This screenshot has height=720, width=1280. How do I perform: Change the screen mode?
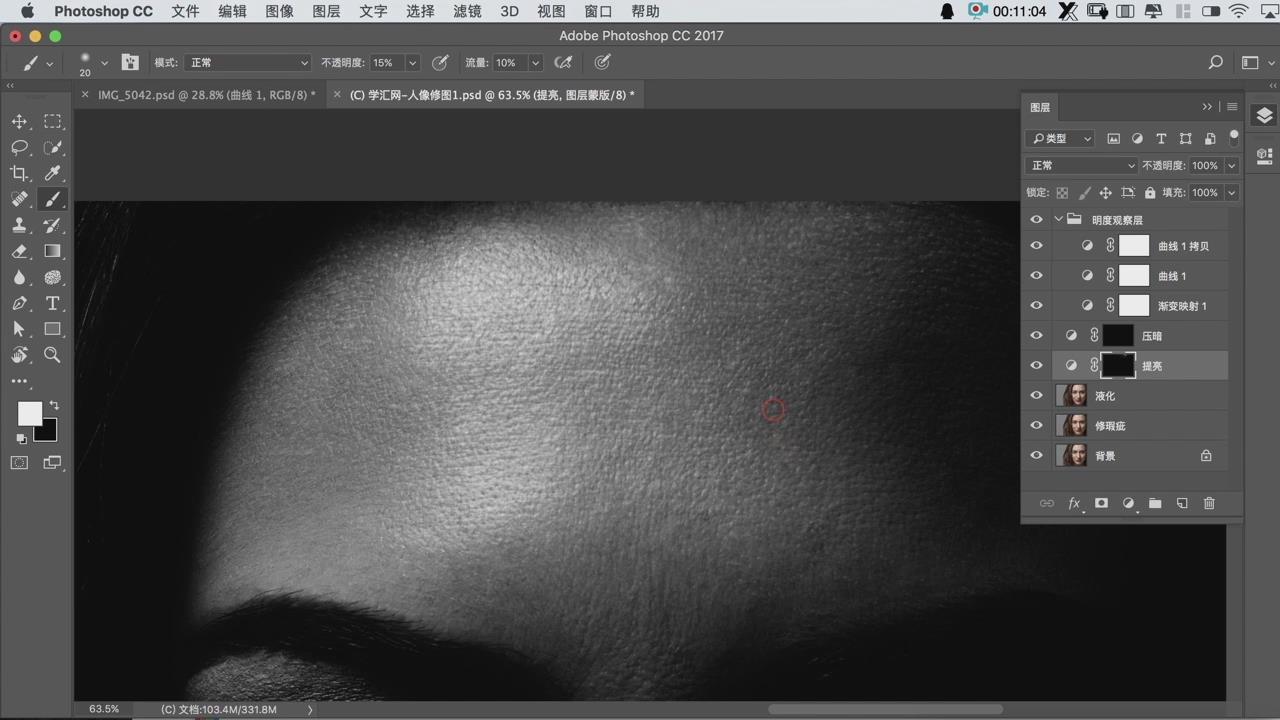pyautogui.click(x=52, y=463)
